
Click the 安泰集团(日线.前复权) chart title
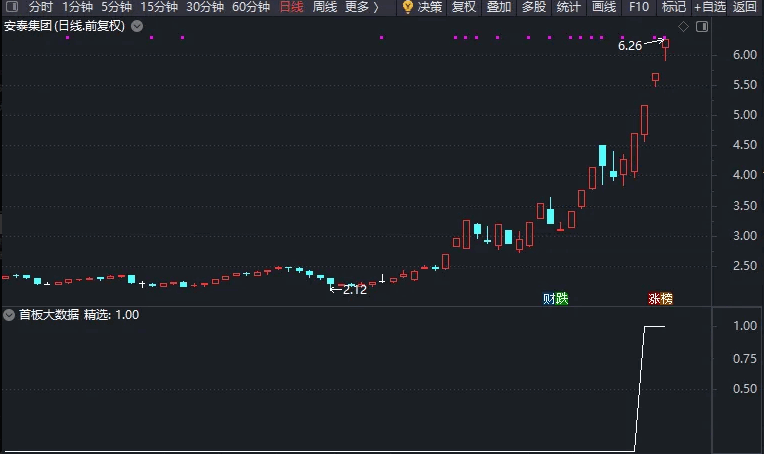pyautogui.click(x=64, y=26)
